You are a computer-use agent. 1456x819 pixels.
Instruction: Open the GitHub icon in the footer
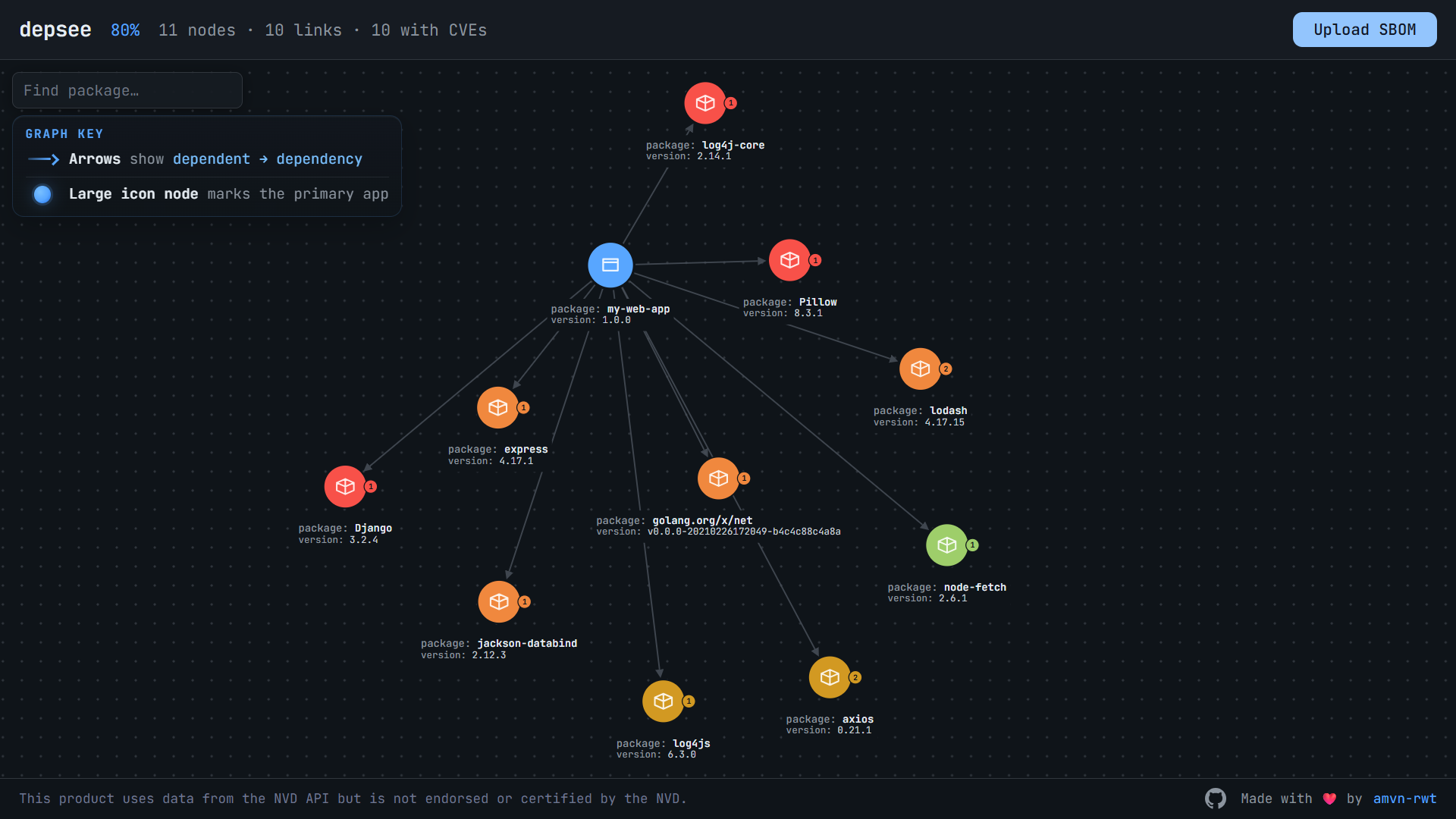[1215, 799]
